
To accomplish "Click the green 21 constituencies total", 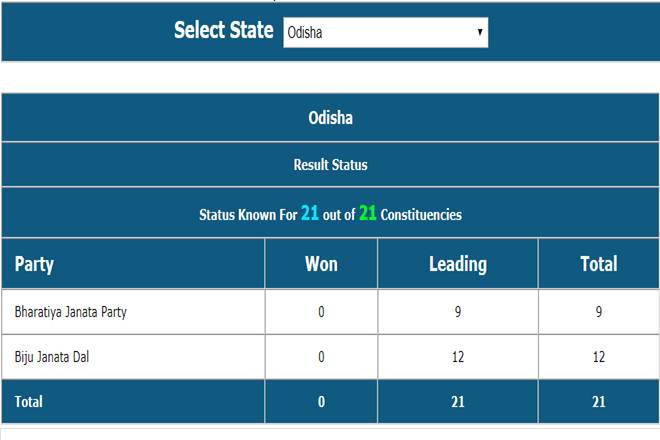I will [367, 213].
